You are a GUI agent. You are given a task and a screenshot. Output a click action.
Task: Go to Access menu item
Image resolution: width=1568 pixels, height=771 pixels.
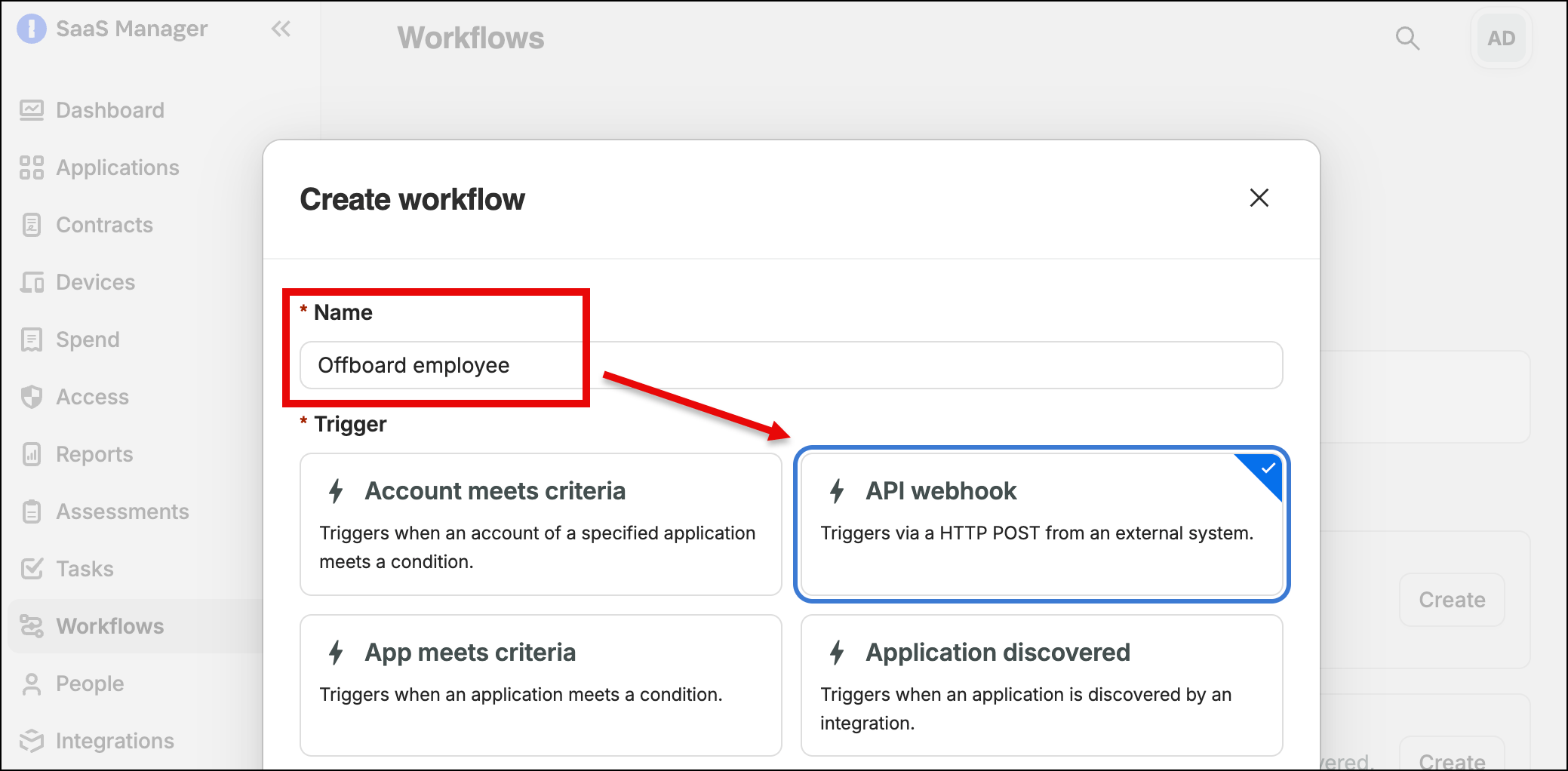point(92,397)
